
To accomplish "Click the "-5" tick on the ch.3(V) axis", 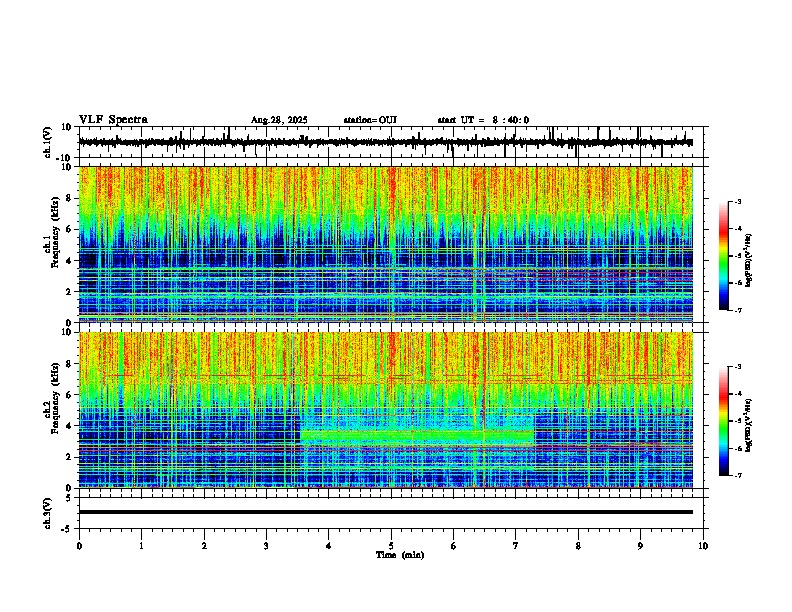I will 67,529.
